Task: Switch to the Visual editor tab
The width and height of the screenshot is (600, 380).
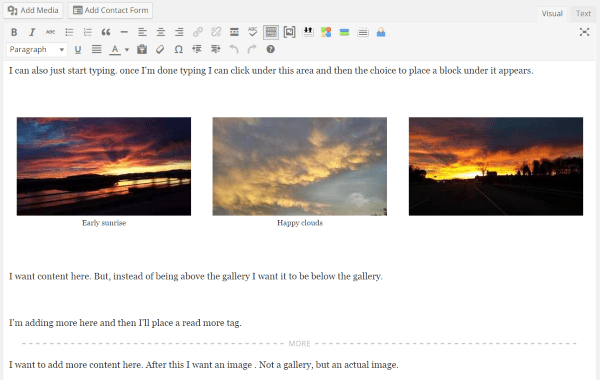Action: (552, 13)
